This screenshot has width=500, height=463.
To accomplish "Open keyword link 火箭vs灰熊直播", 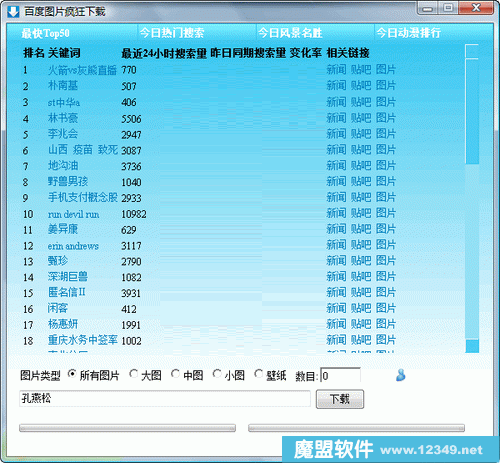I will click(82, 70).
